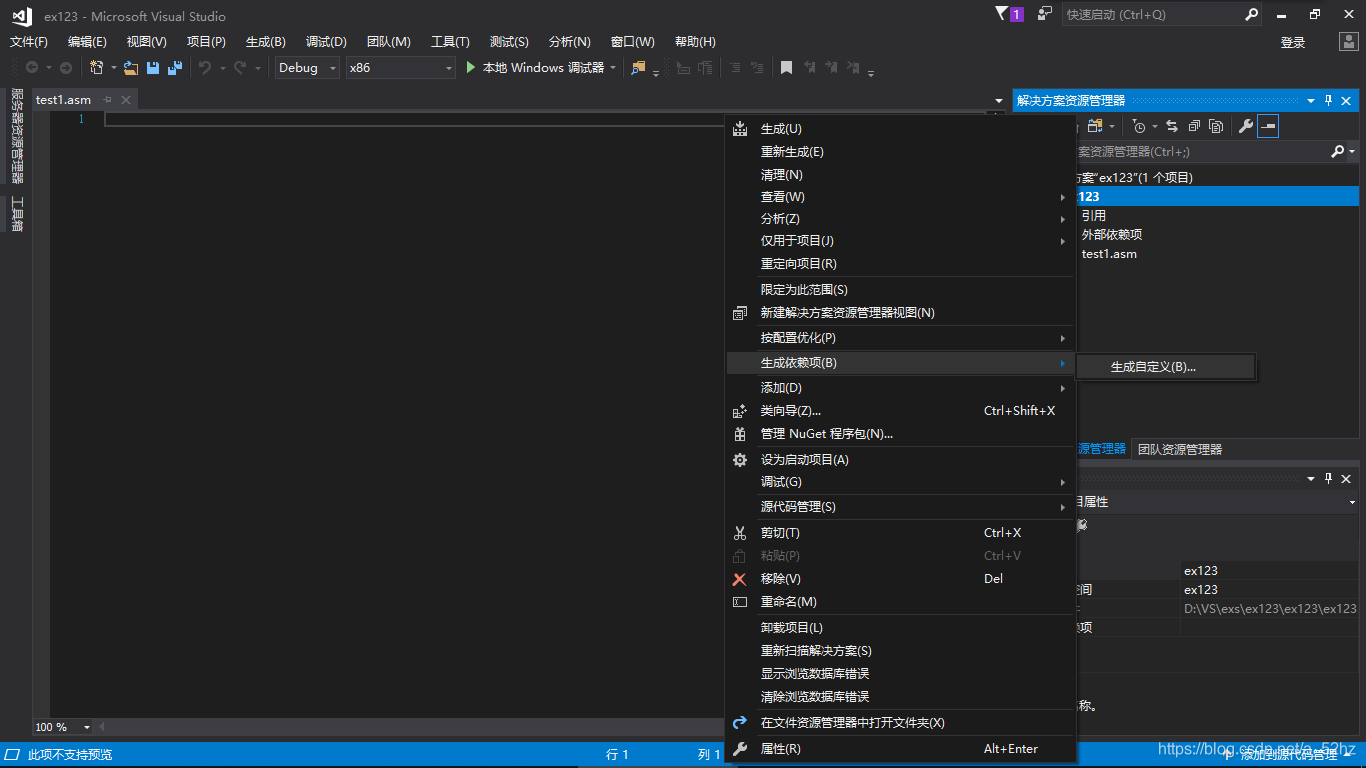Open the 编辑(E) menu
Image resolution: width=1366 pixels, height=768 pixels.
click(87, 42)
